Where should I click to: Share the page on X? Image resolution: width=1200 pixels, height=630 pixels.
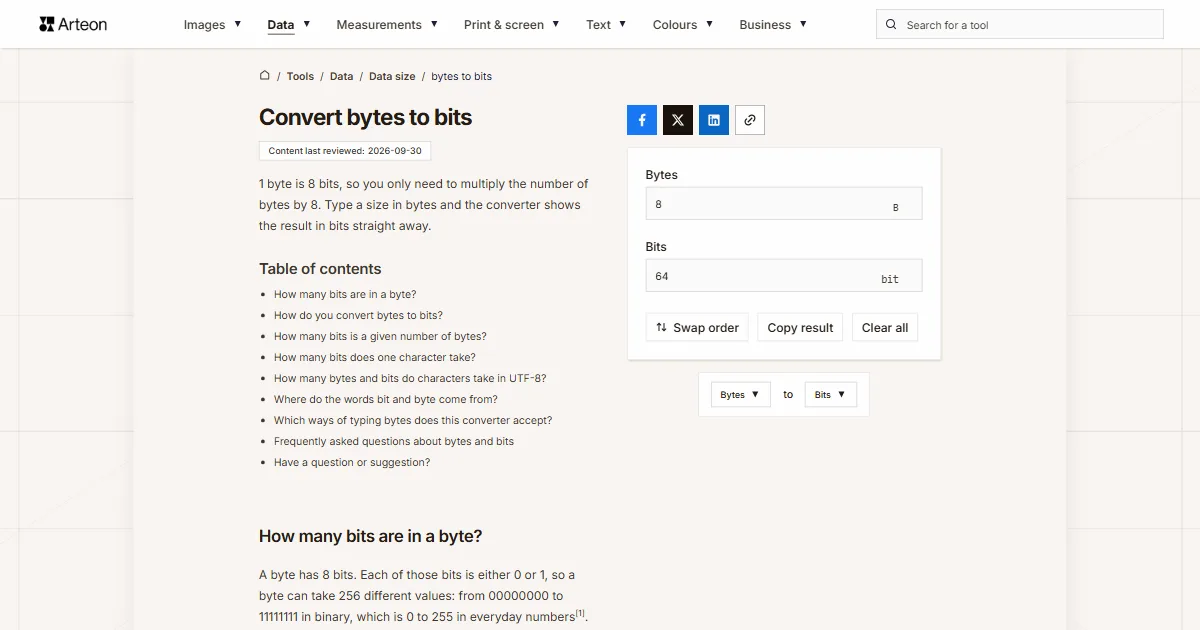click(x=678, y=120)
